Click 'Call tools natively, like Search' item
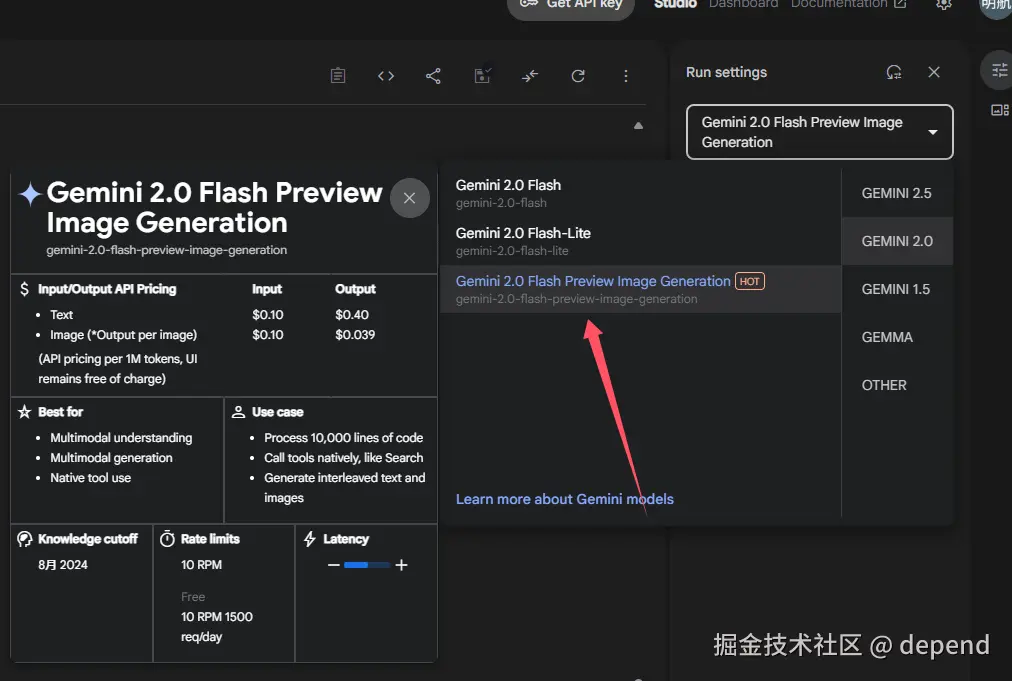Image resolution: width=1012 pixels, height=681 pixels. (x=343, y=458)
